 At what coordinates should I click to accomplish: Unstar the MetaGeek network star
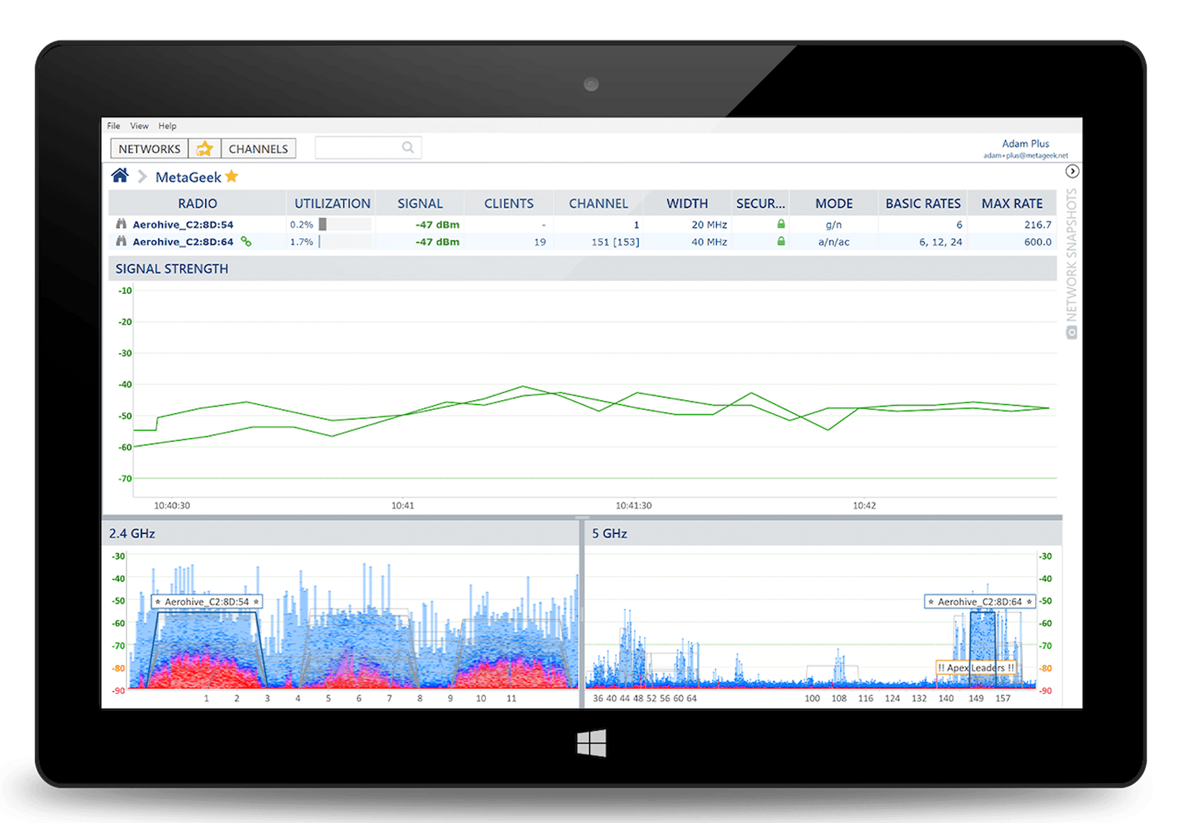click(x=232, y=176)
